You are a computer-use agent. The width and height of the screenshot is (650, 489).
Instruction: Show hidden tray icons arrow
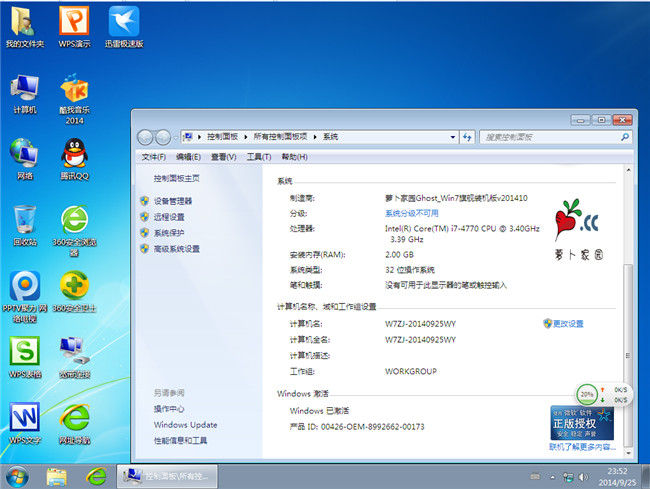pos(552,477)
